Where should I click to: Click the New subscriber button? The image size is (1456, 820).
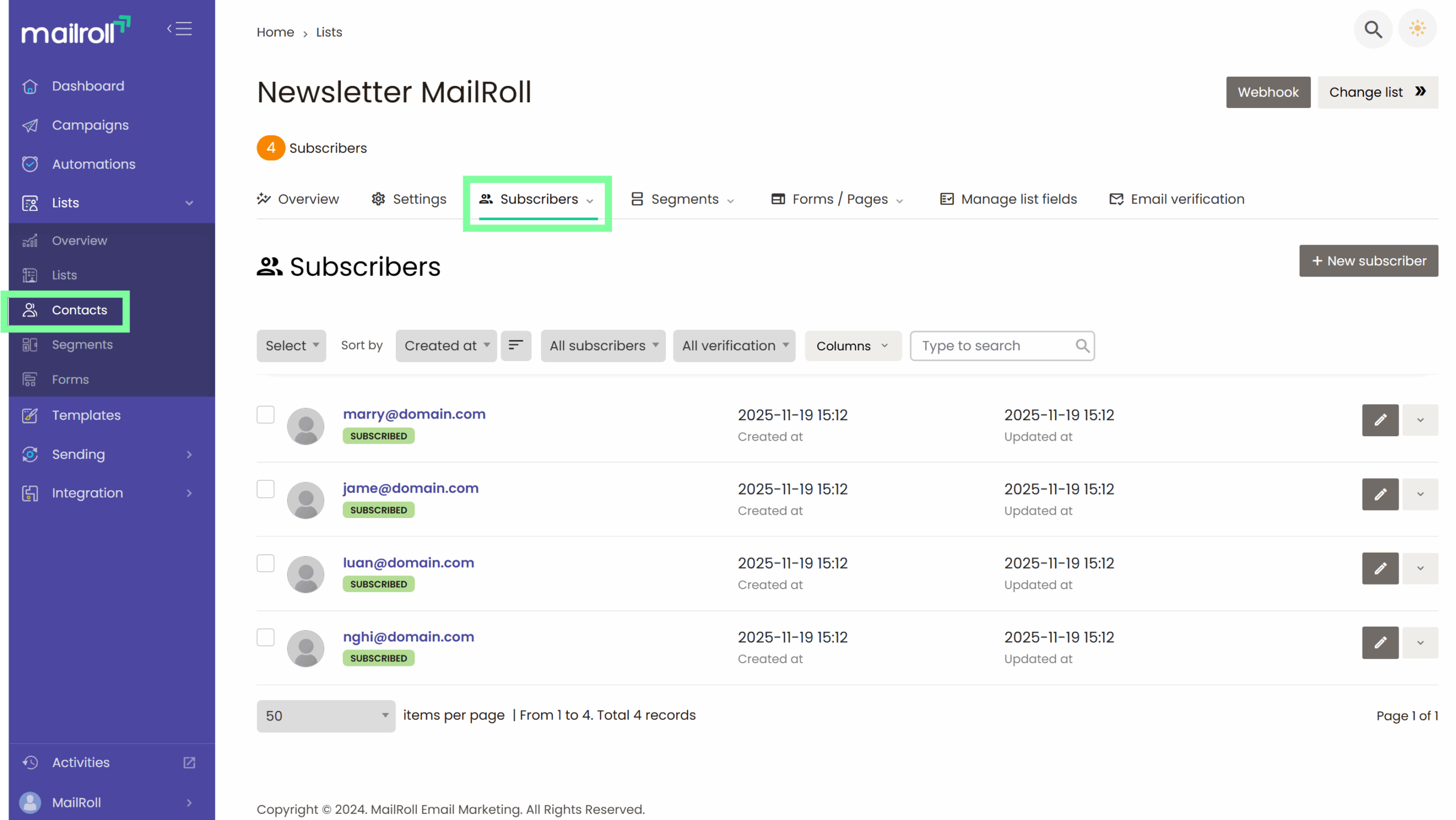(1368, 261)
